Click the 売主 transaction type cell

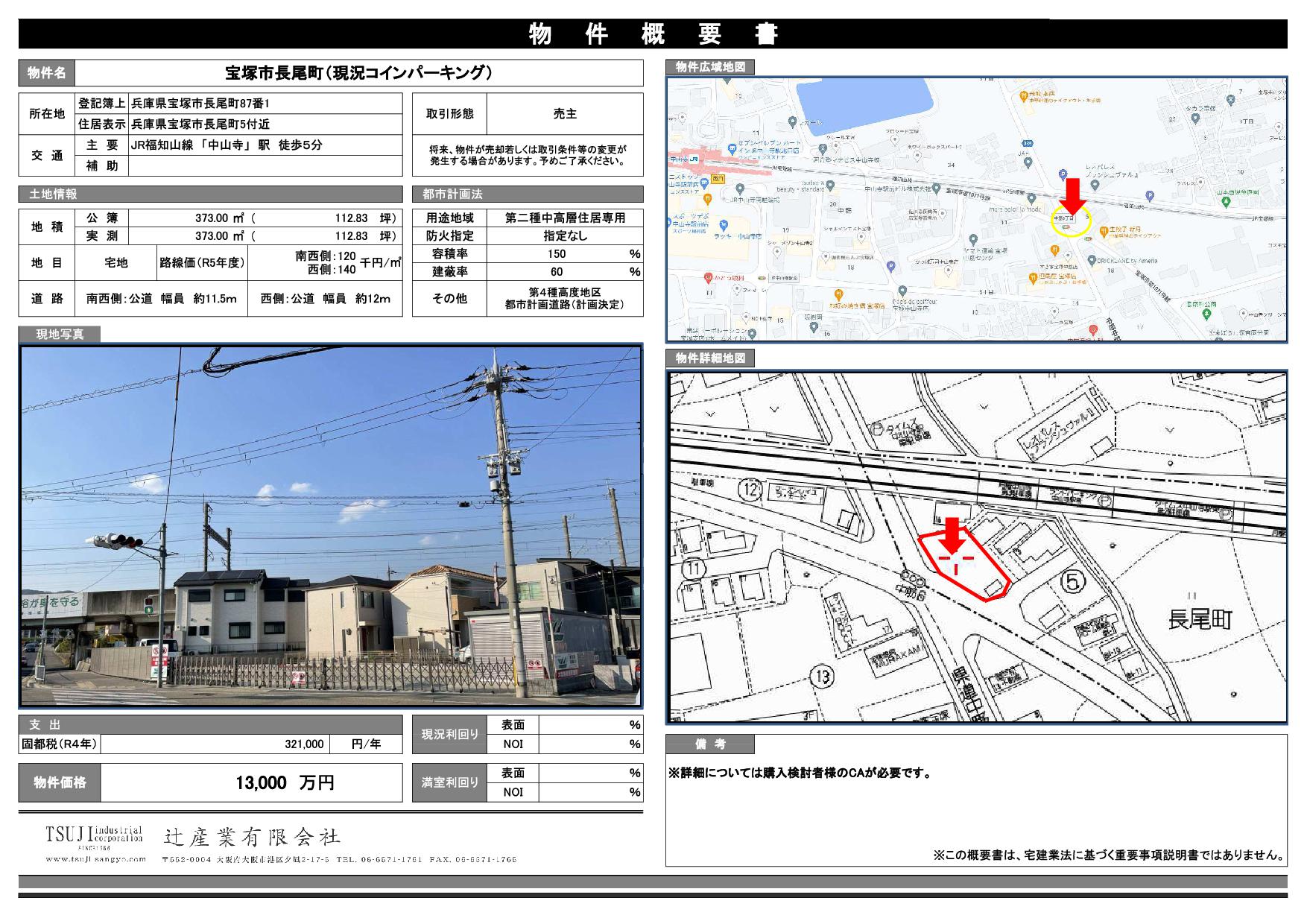click(564, 114)
